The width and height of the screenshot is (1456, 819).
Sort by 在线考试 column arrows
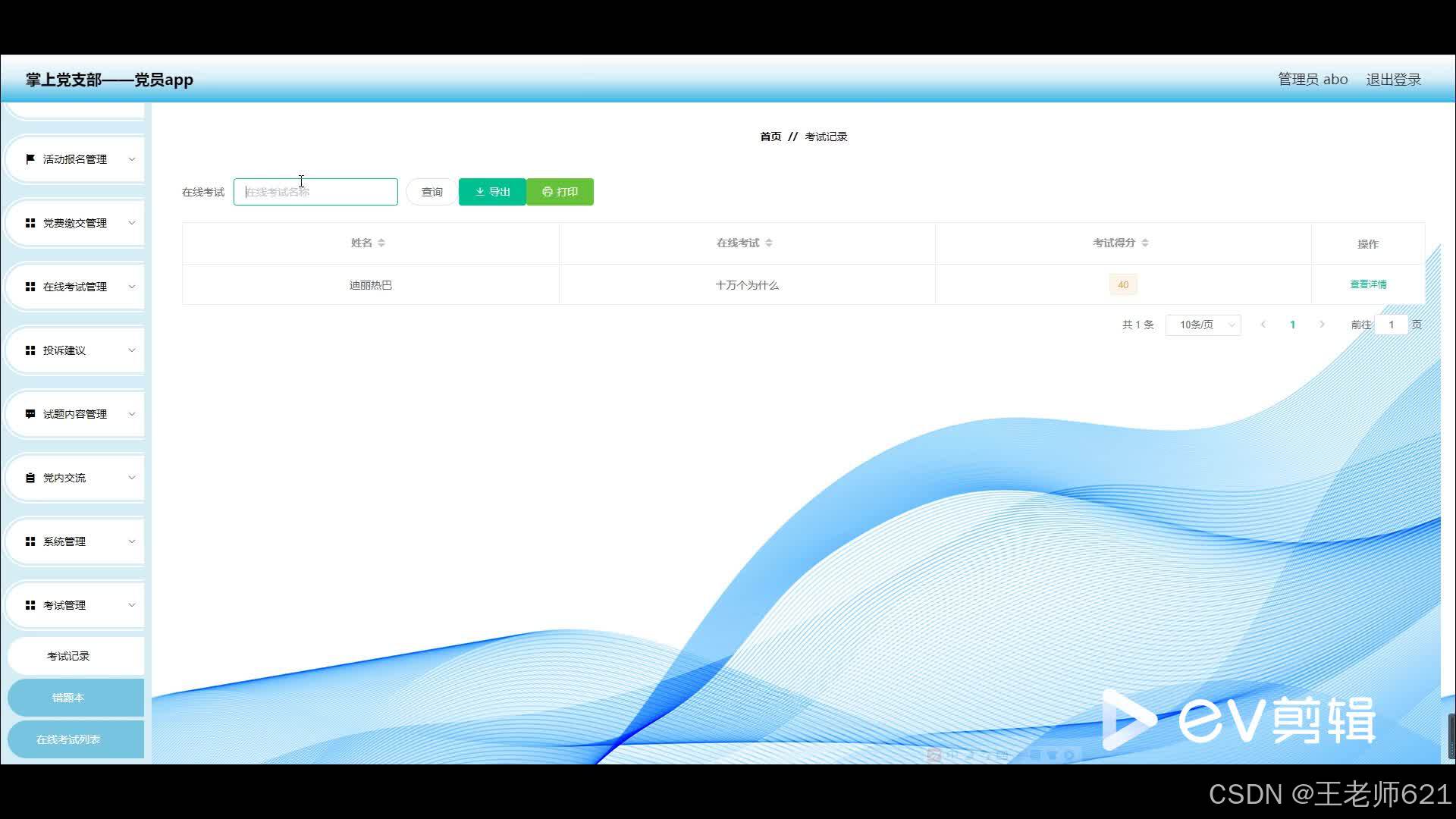click(x=769, y=243)
